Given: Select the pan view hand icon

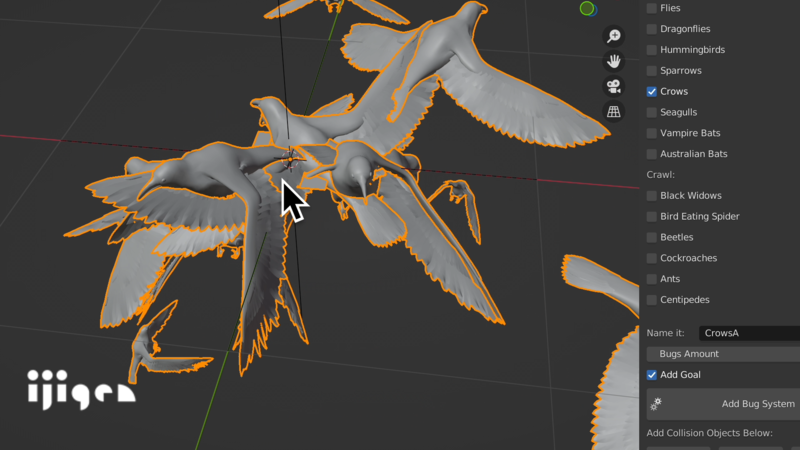Looking at the screenshot, I should coord(614,61).
